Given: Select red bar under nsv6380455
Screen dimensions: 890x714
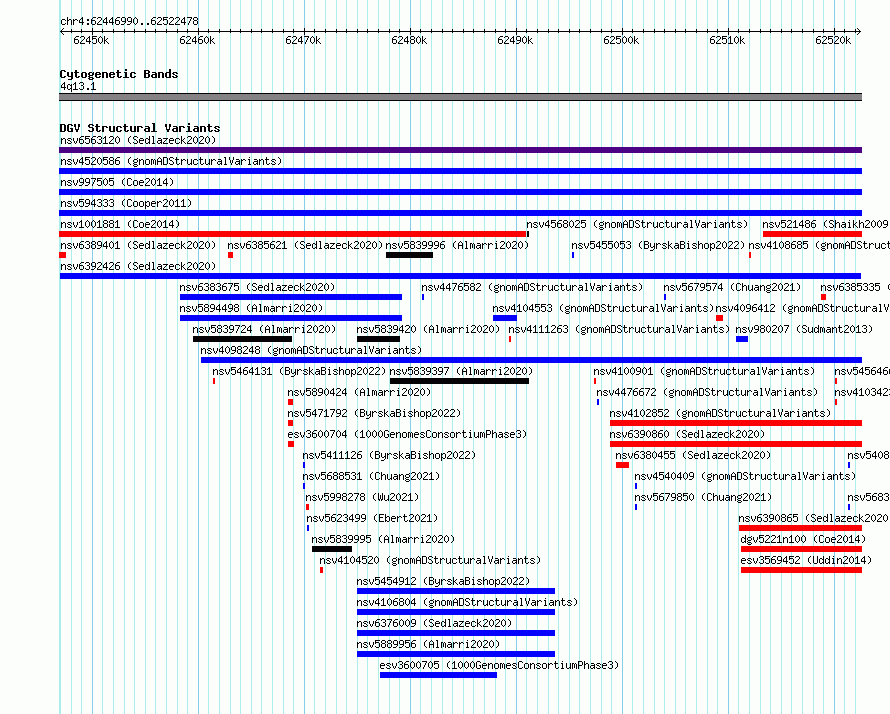Looking at the screenshot, I should point(622,465).
